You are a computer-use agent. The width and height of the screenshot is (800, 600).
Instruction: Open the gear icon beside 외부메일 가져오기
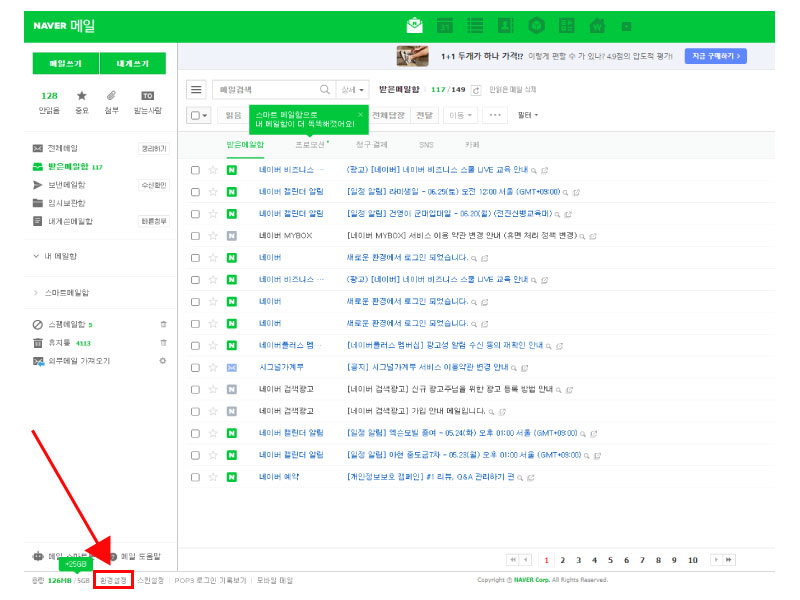(163, 361)
